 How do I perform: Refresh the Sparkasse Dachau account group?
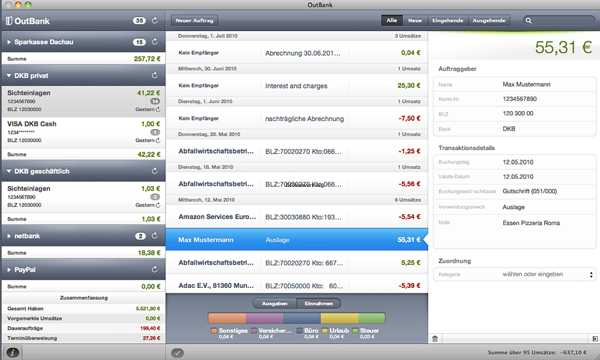(x=155, y=42)
